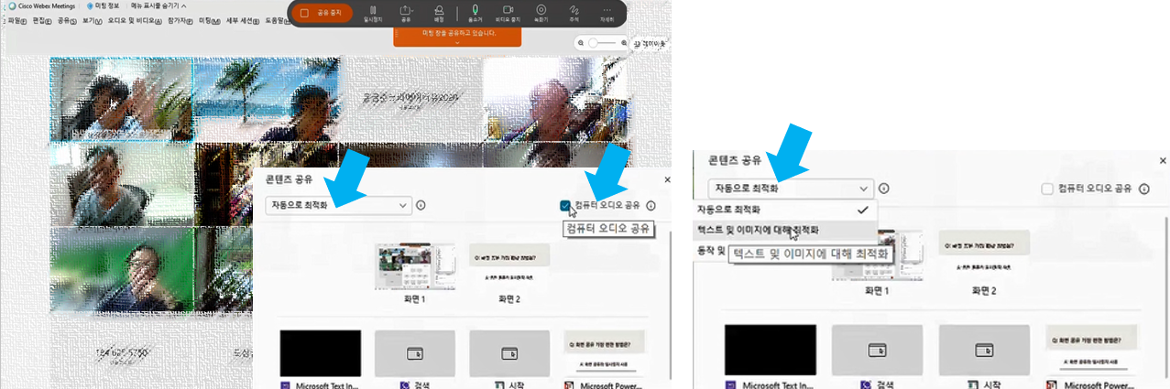Click the zoom-in magnifier by the slider
Viewport: 1170px width, 389px height.
pyautogui.click(x=625, y=44)
